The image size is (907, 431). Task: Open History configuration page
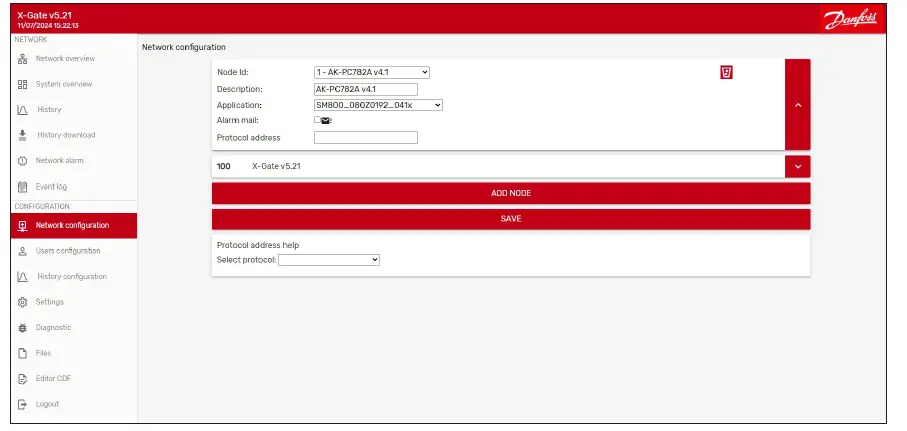(73, 277)
